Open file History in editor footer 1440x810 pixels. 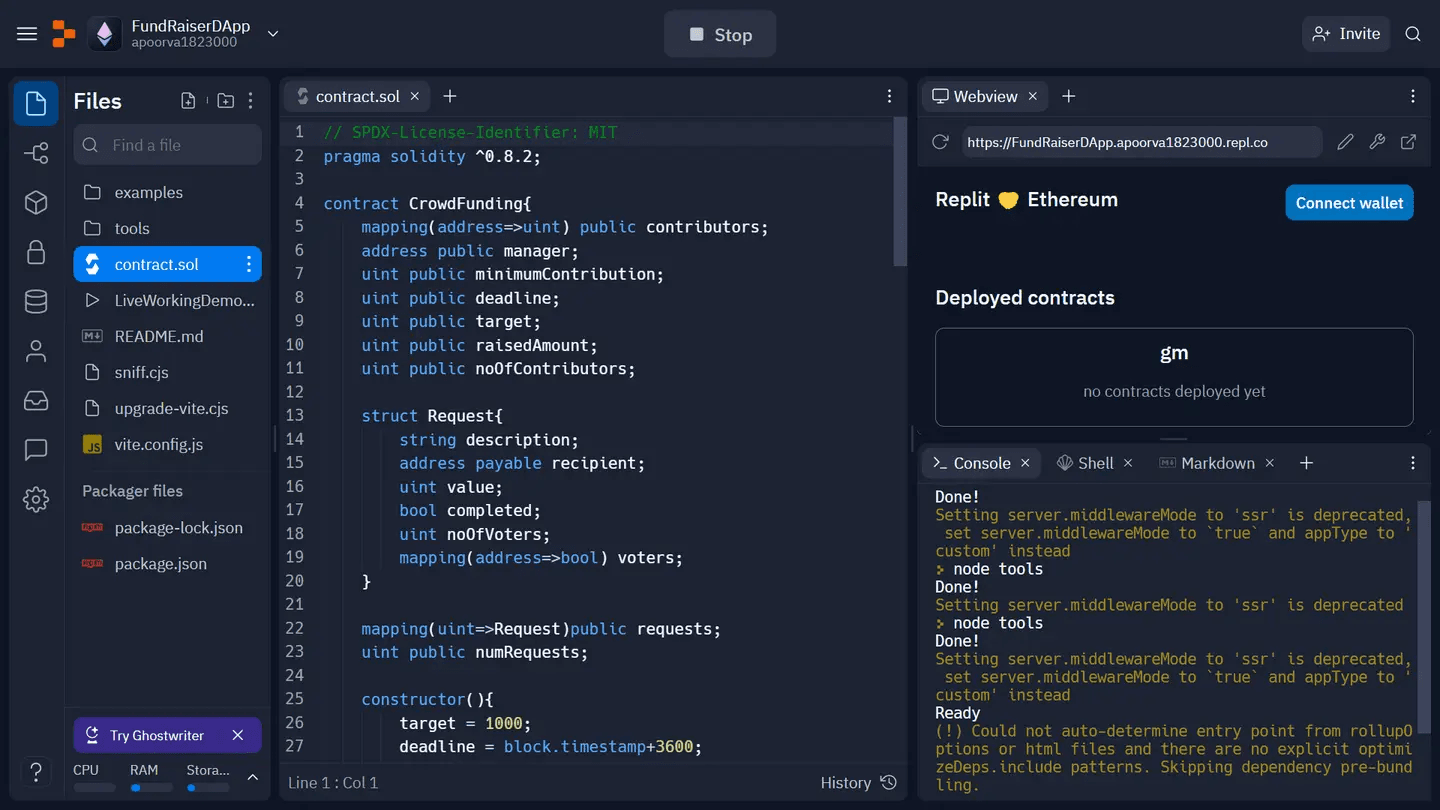pyautogui.click(x=858, y=783)
